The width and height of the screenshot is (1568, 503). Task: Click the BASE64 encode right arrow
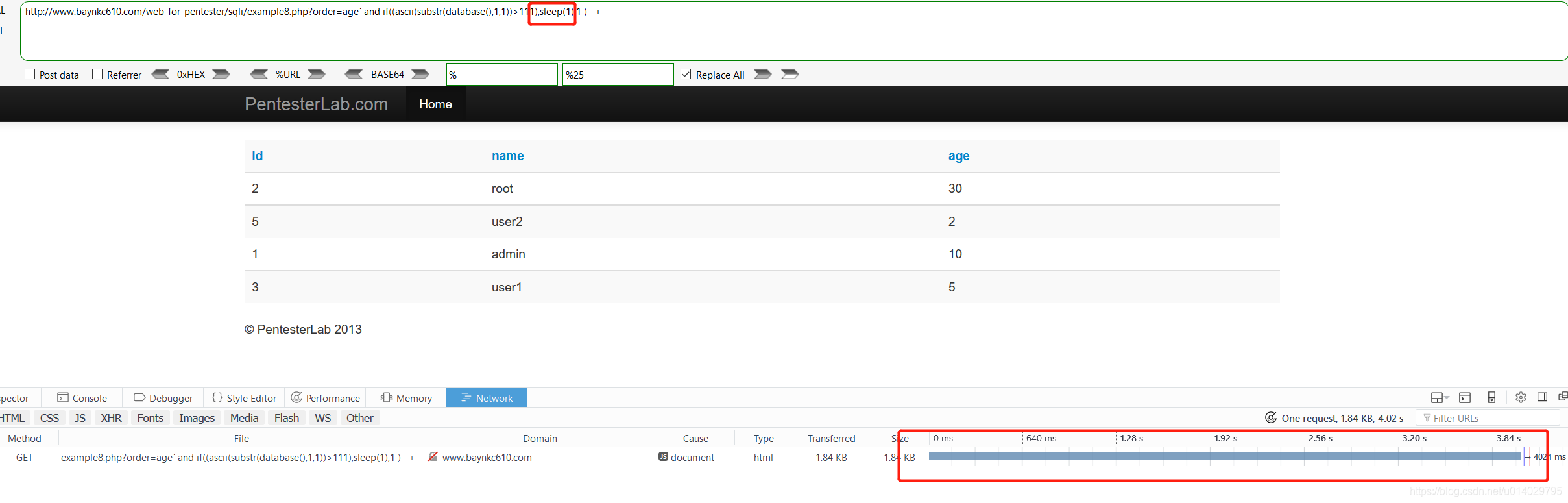click(420, 74)
